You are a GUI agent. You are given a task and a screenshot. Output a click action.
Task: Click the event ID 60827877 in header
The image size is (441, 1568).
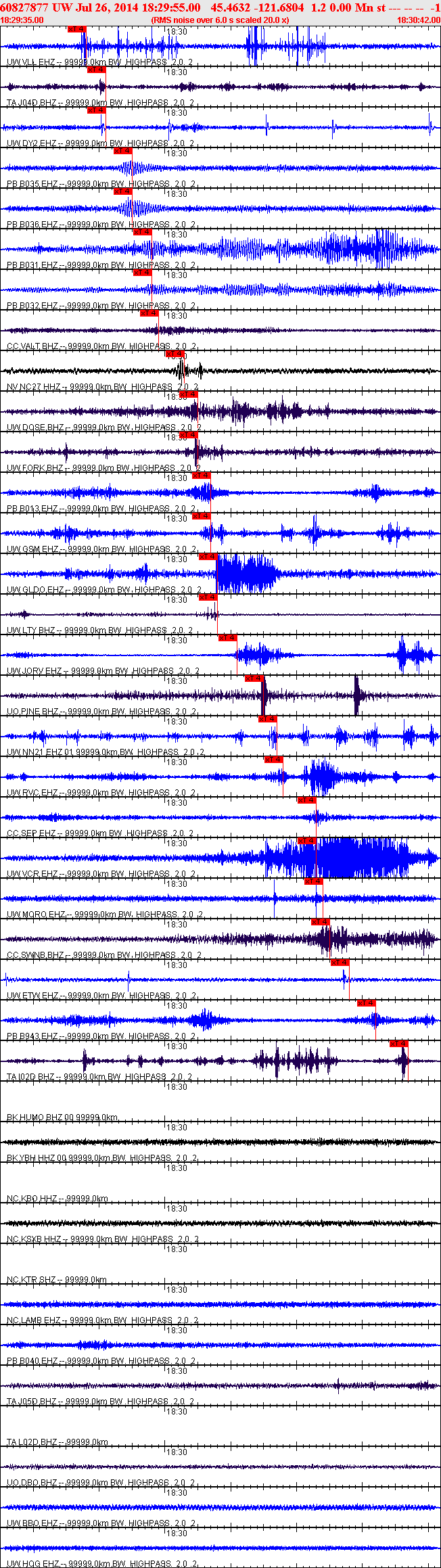24,7
